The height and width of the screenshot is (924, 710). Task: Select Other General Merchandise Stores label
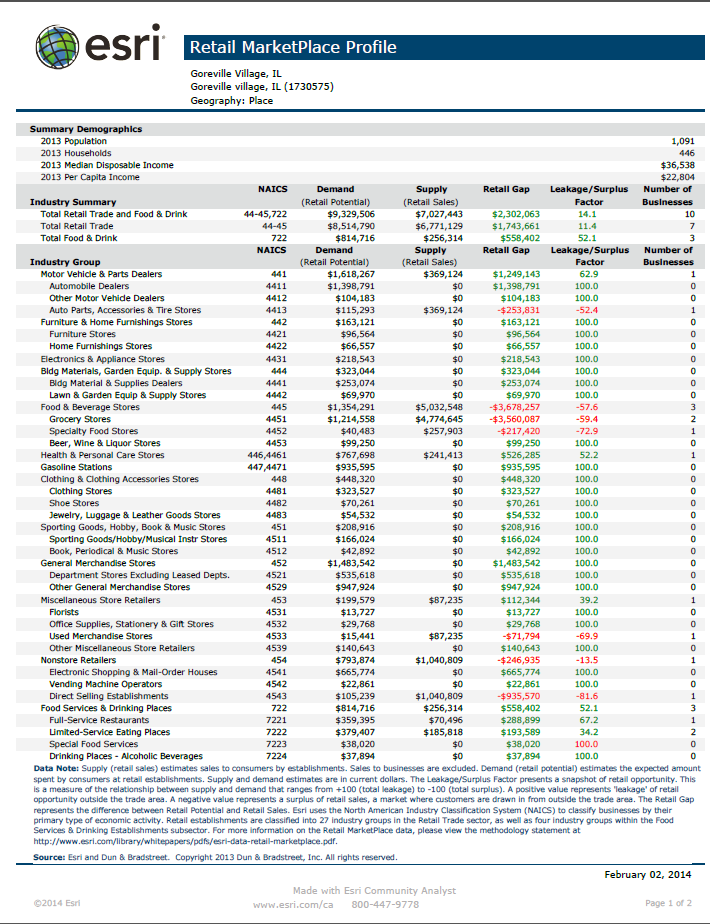click(x=120, y=588)
